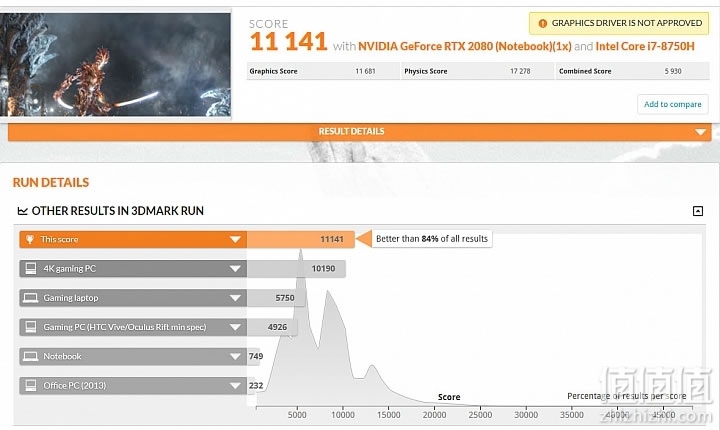Viewport: 720px width, 430px height.
Task: Click the laptop icon for Gaming laptop
Action: tap(31, 298)
